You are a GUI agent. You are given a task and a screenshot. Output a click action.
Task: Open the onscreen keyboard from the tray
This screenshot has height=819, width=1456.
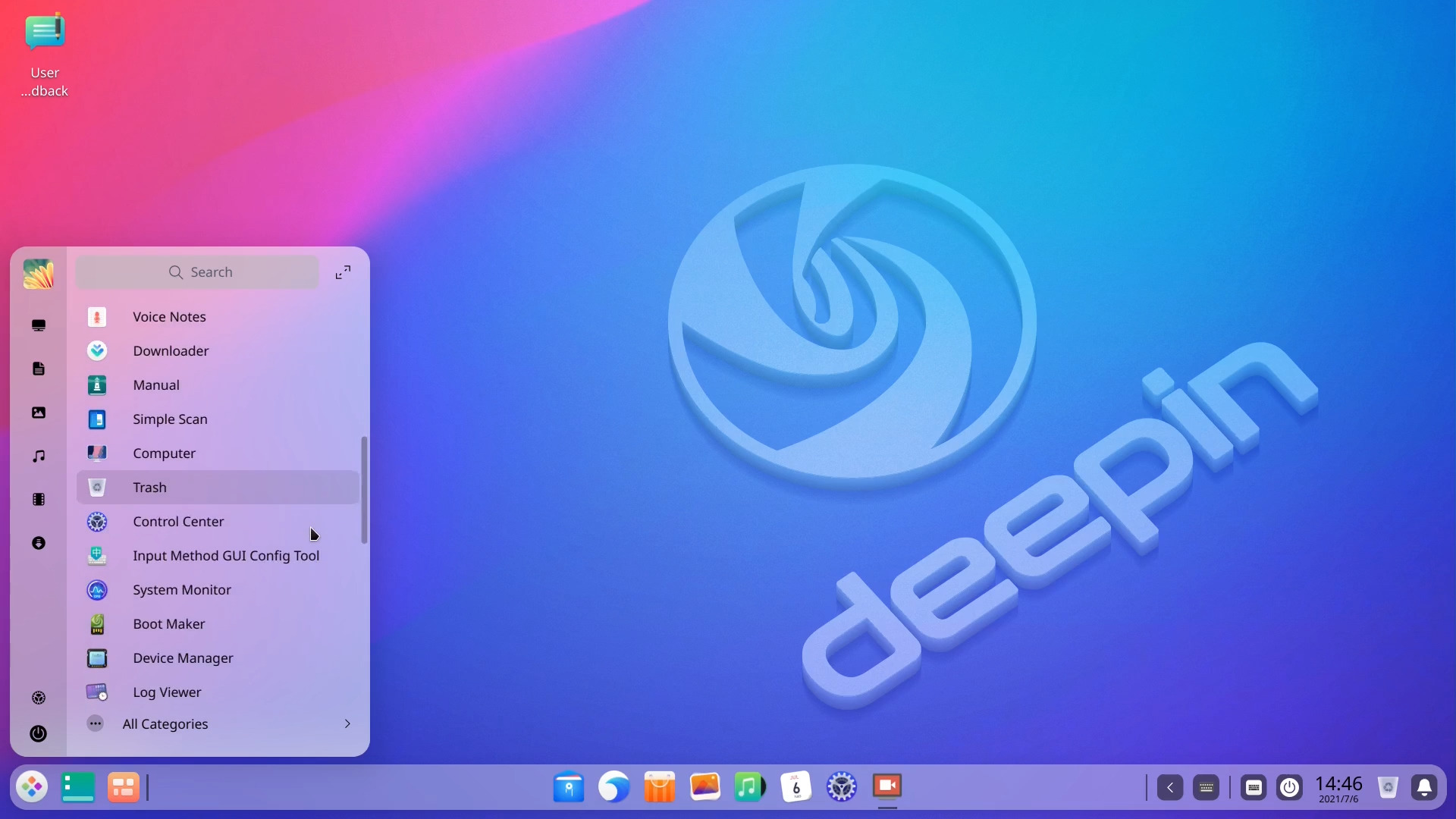[1207, 787]
